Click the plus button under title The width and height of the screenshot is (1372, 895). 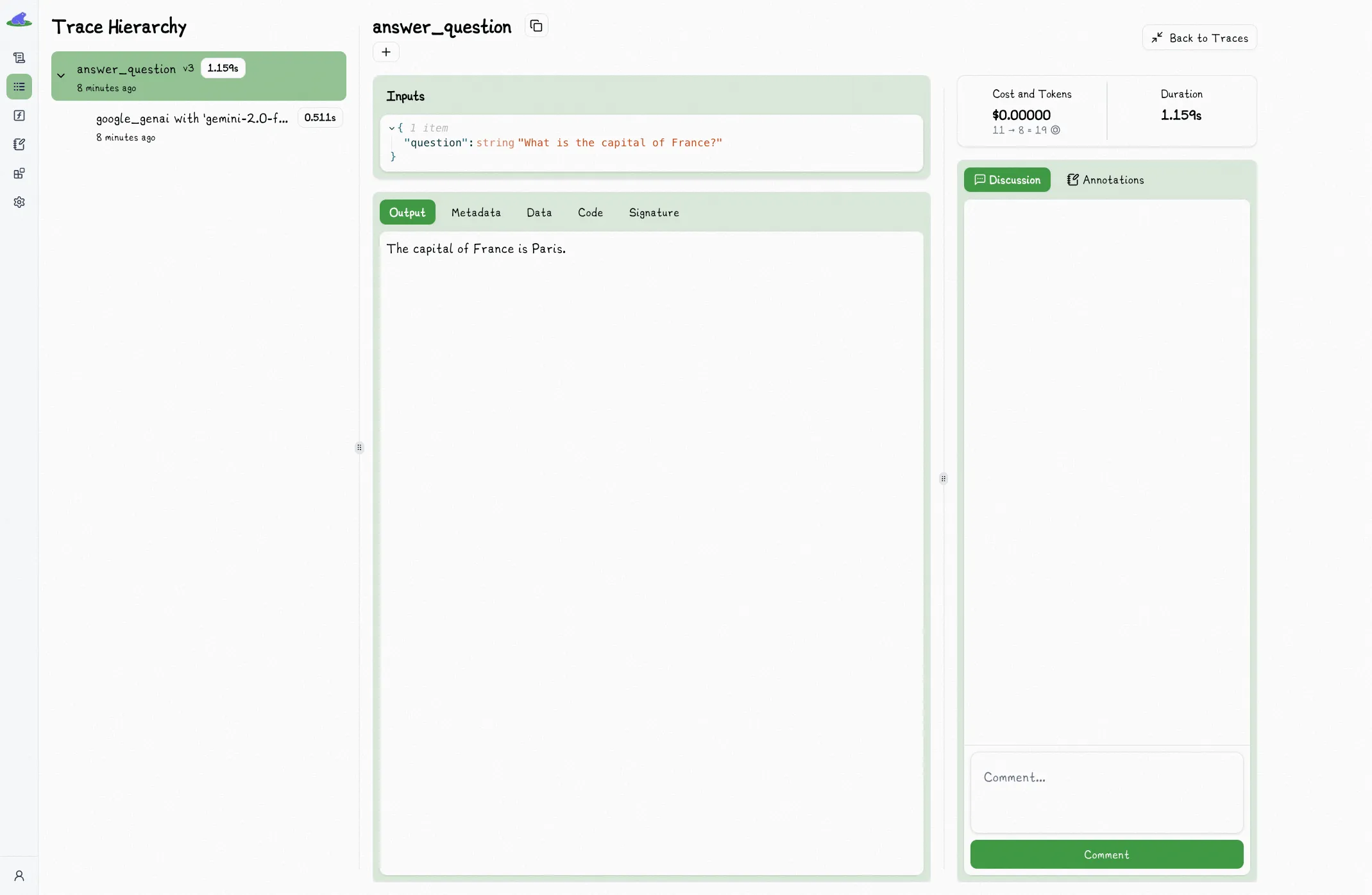pyautogui.click(x=386, y=52)
